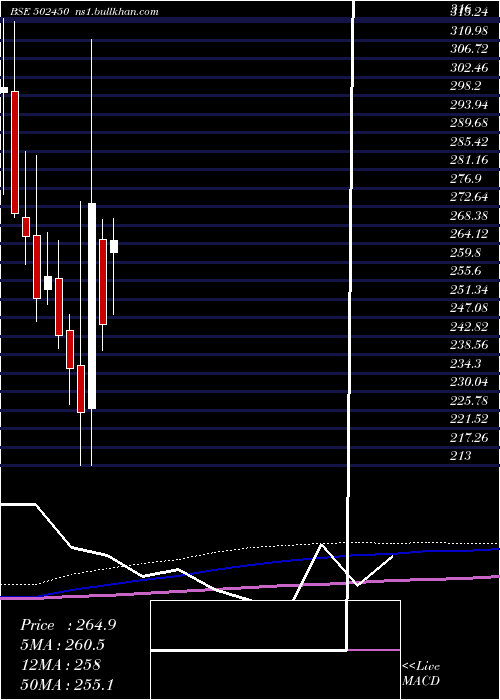Click the 251.34 price axis label
The image size is (500, 700).
pyautogui.click(x=469, y=290)
